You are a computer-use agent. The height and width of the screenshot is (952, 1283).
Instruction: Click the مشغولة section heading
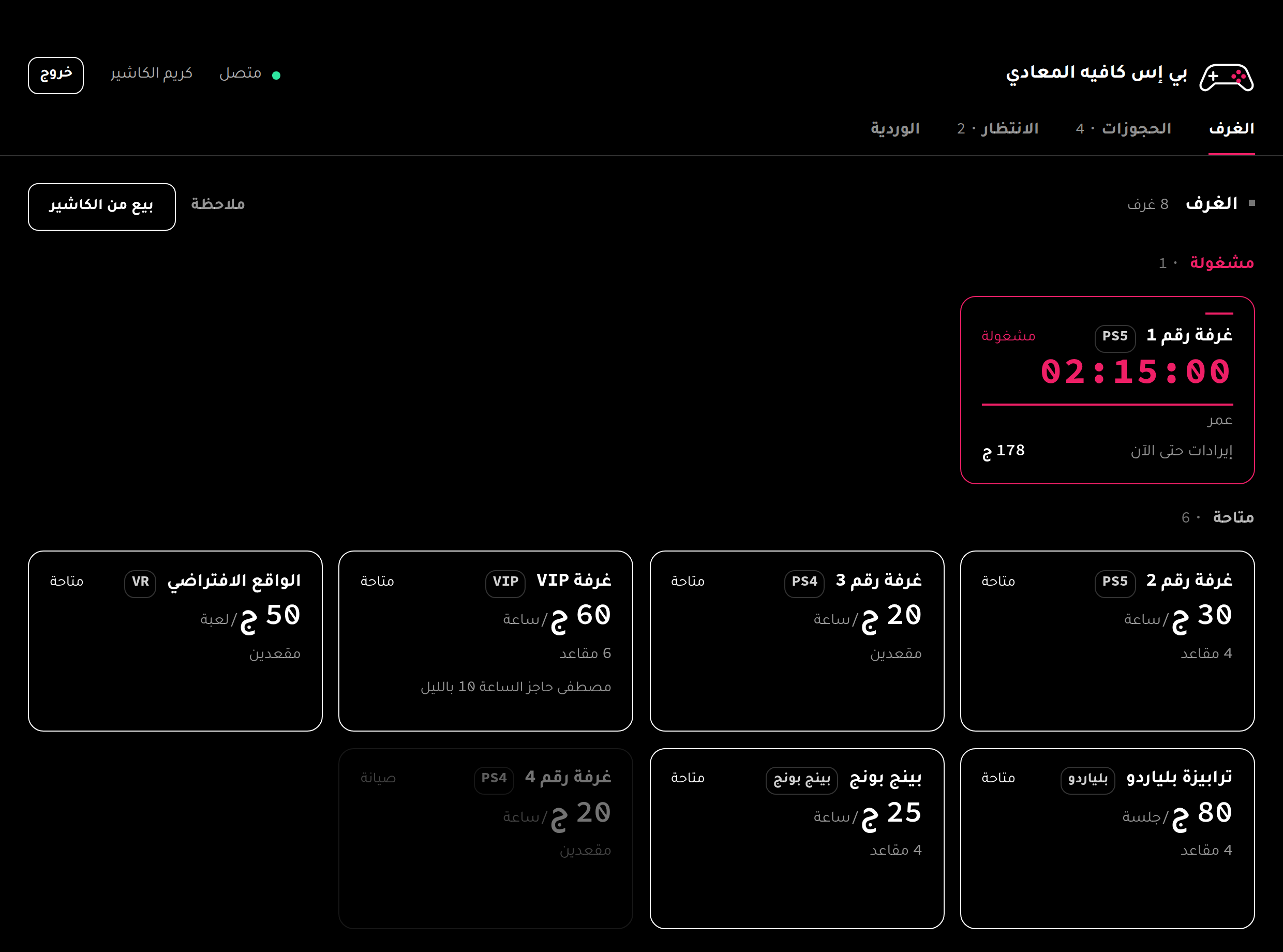coord(1222,263)
